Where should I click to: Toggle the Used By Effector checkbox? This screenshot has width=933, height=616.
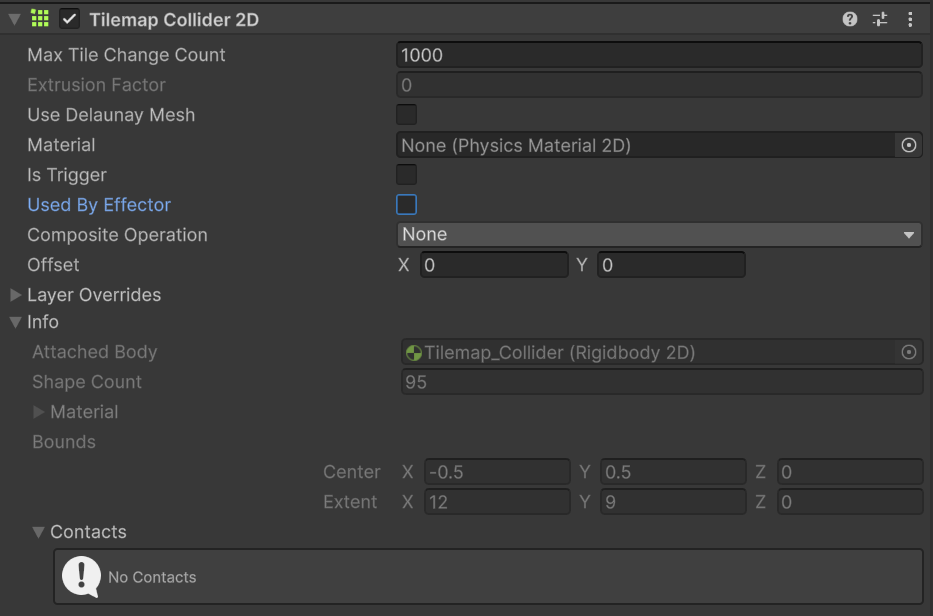click(407, 205)
